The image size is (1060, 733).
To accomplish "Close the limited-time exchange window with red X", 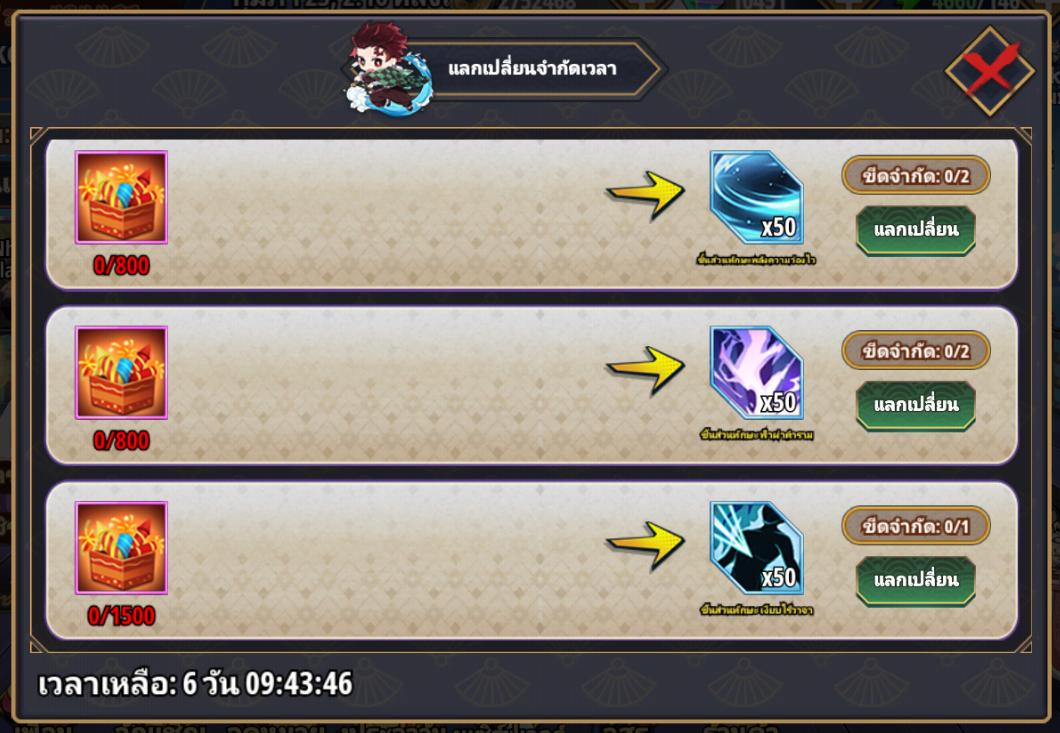I will click(x=990, y=70).
